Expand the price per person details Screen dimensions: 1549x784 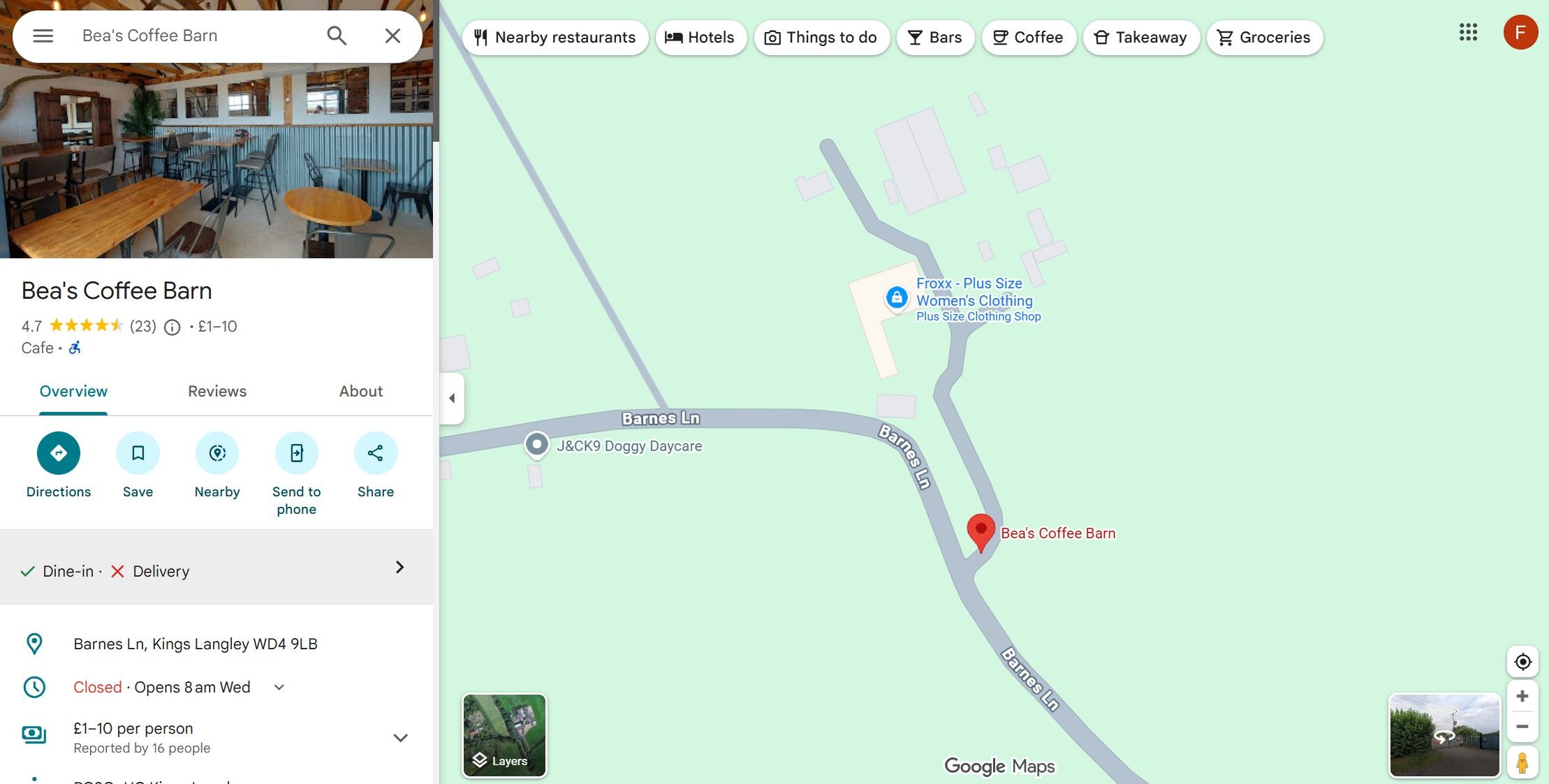(400, 738)
